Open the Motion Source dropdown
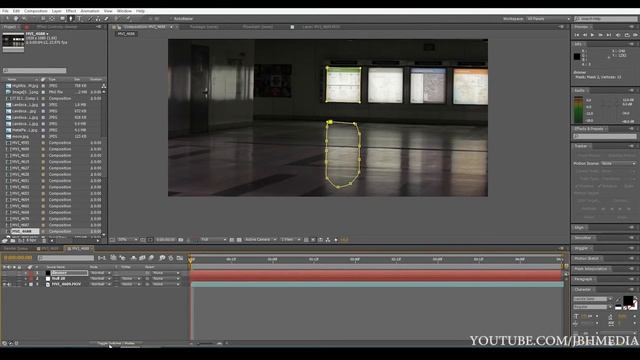Viewport: 640px width, 360px height. (x=618, y=164)
